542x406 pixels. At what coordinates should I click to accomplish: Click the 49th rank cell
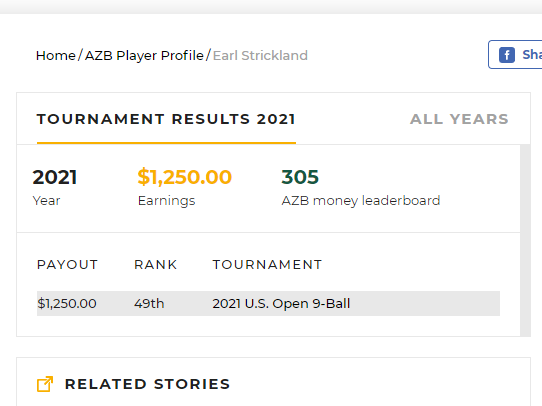[x=149, y=304]
